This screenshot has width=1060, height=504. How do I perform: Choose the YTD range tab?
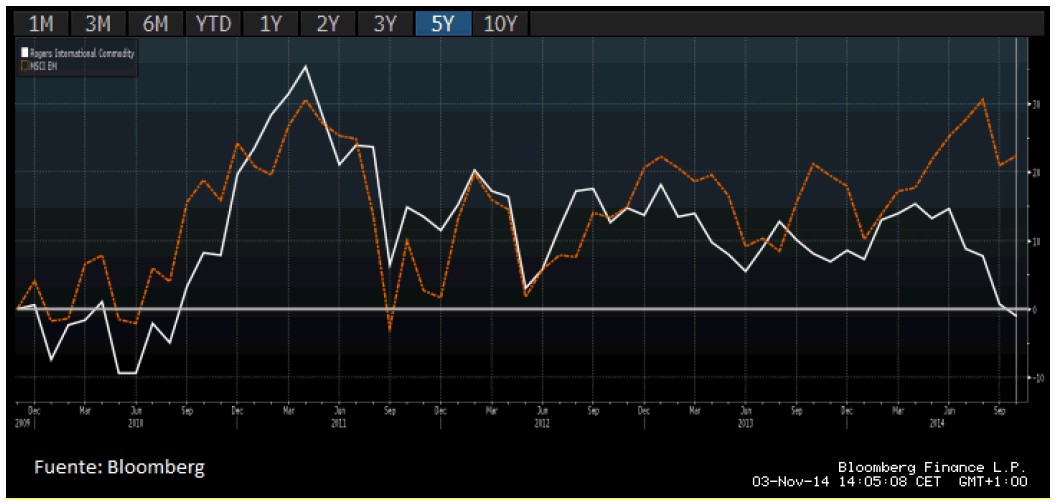click(x=213, y=24)
